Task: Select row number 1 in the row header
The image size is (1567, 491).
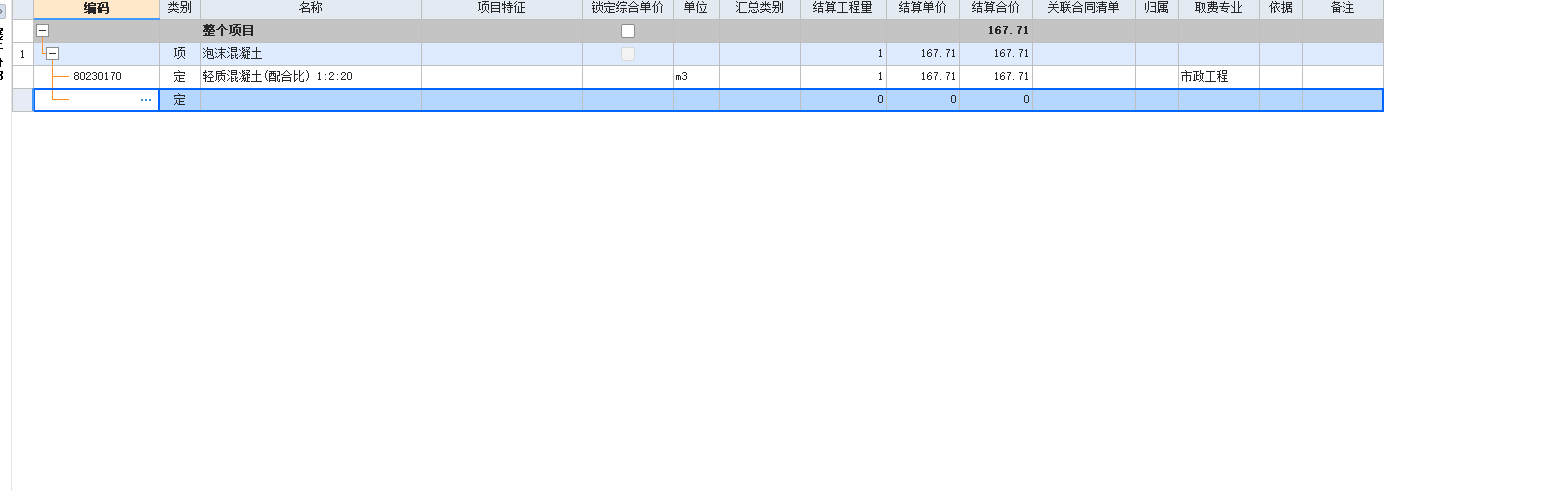Action: (22, 54)
